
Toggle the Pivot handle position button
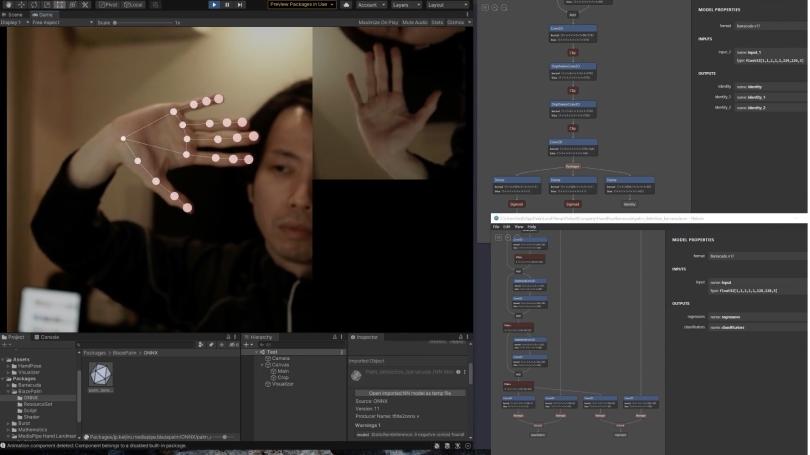(x=105, y=5)
